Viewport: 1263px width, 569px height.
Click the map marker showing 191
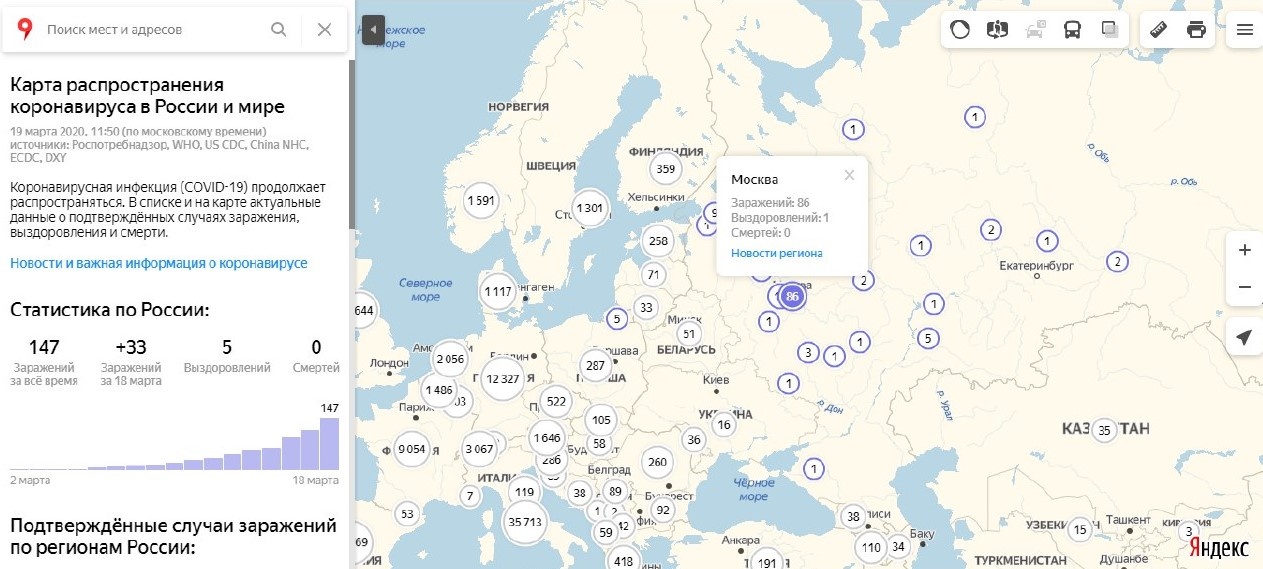(x=766, y=562)
